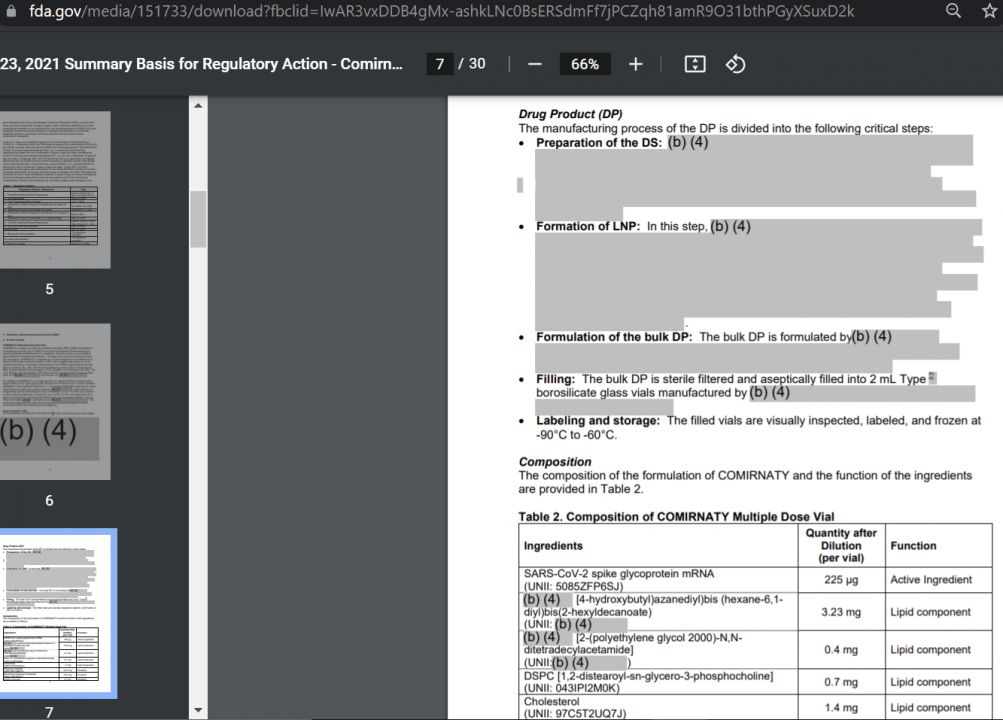Viewport: 1003px width, 720px height.
Task: Select the page 6 thumbnail
Action: point(55,402)
